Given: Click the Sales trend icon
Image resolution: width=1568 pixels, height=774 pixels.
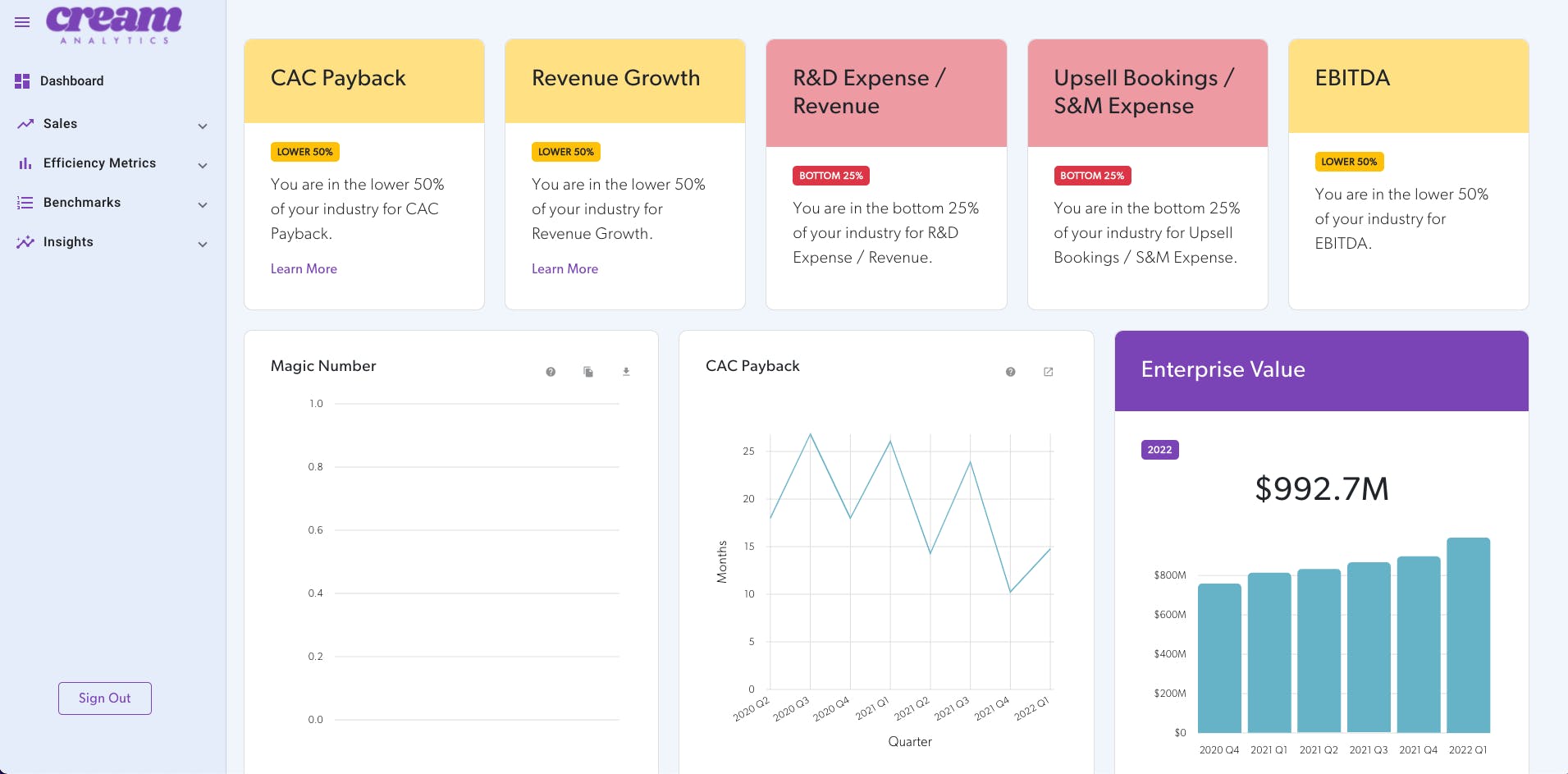Looking at the screenshot, I should [x=25, y=124].
